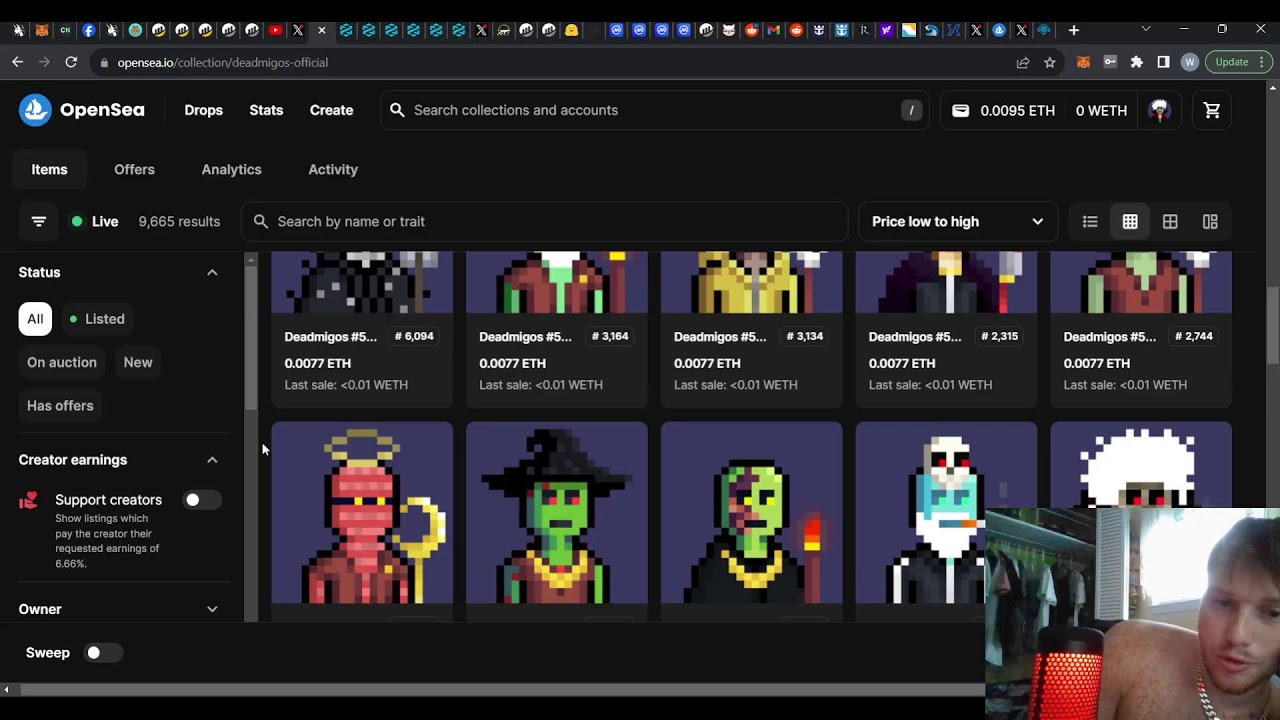Open the OpenSea home logo

pyautogui.click(x=82, y=110)
